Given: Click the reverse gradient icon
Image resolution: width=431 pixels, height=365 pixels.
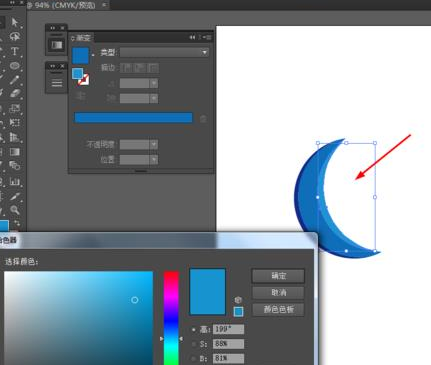Looking at the screenshot, I should pos(81,96).
